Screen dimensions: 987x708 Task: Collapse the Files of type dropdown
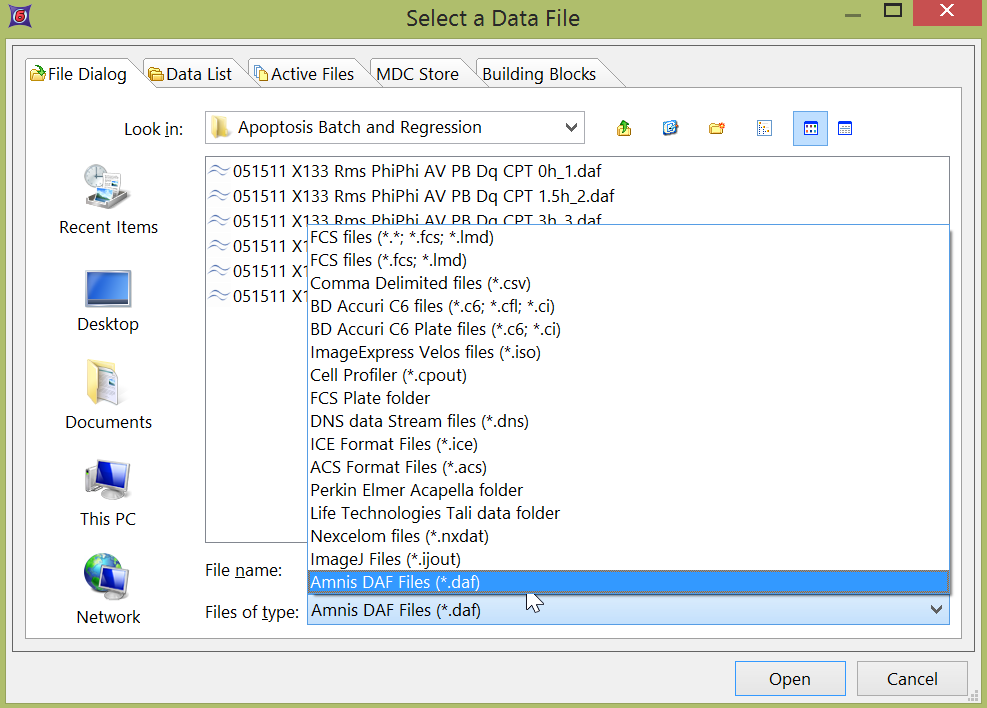(936, 609)
